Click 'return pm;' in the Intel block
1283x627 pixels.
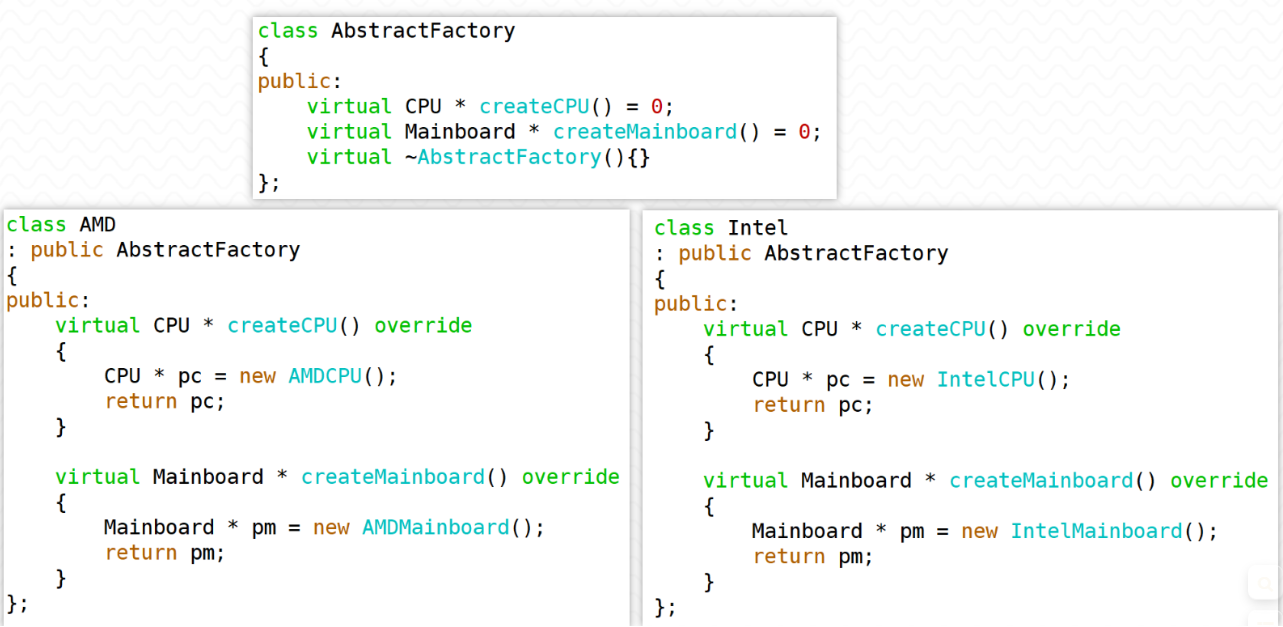click(813, 556)
